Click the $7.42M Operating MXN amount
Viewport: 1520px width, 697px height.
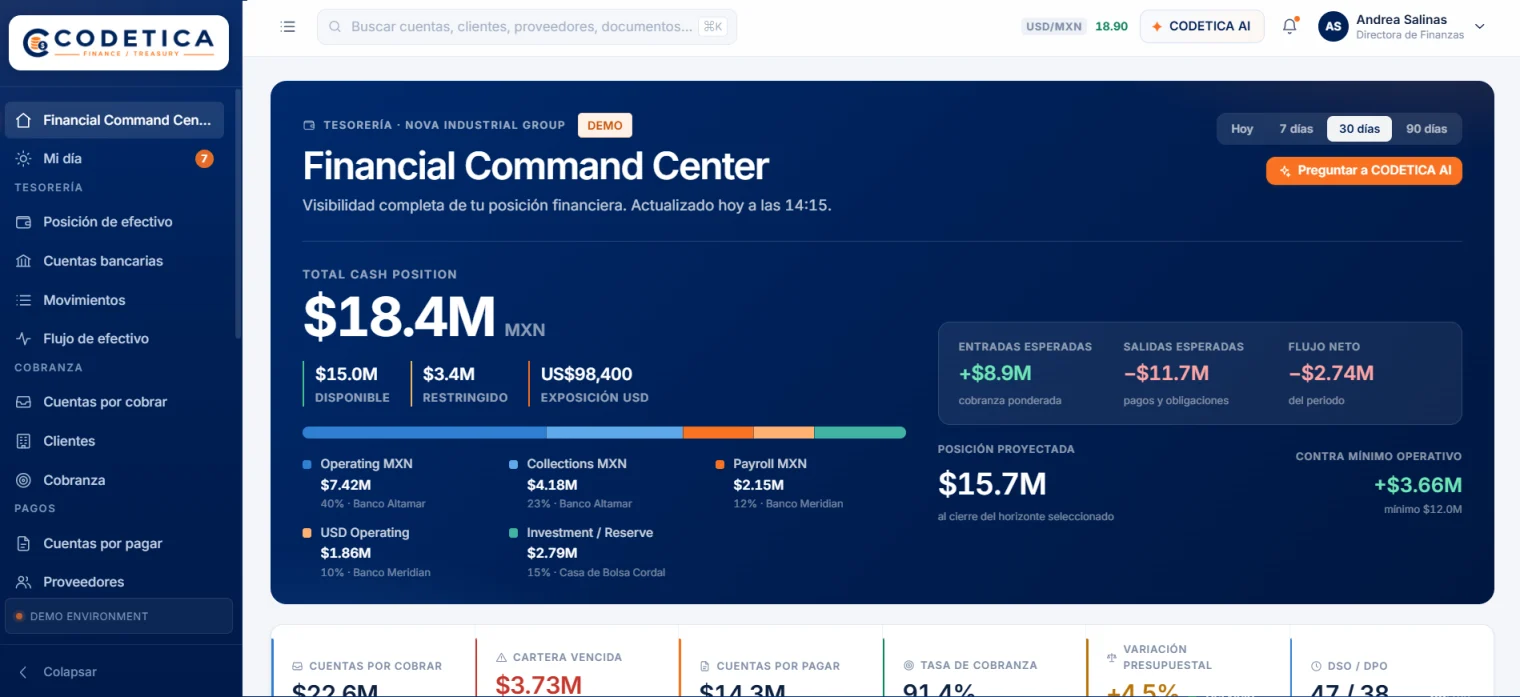click(346, 485)
